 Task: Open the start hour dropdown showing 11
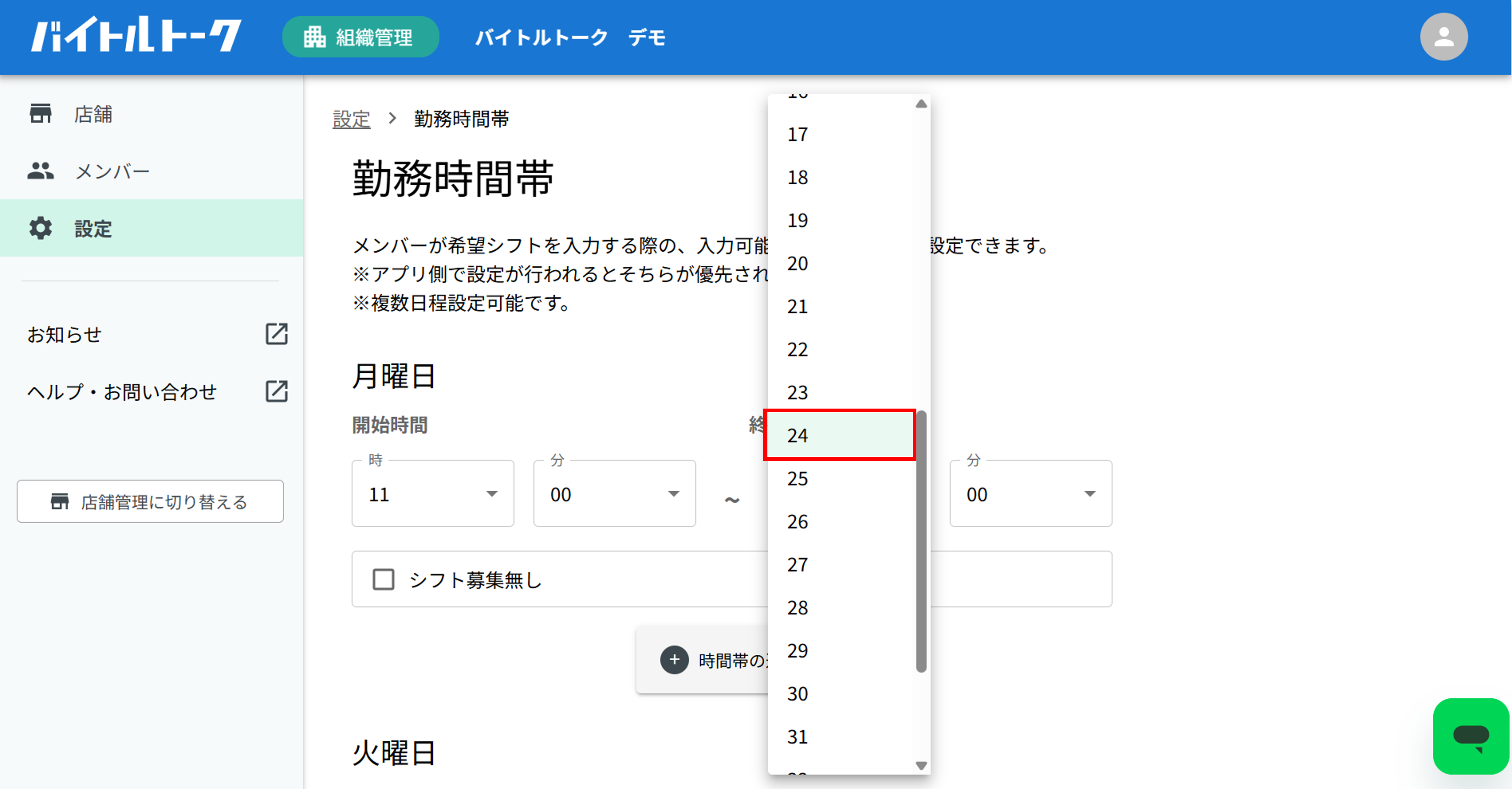click(x=432, y=493)
